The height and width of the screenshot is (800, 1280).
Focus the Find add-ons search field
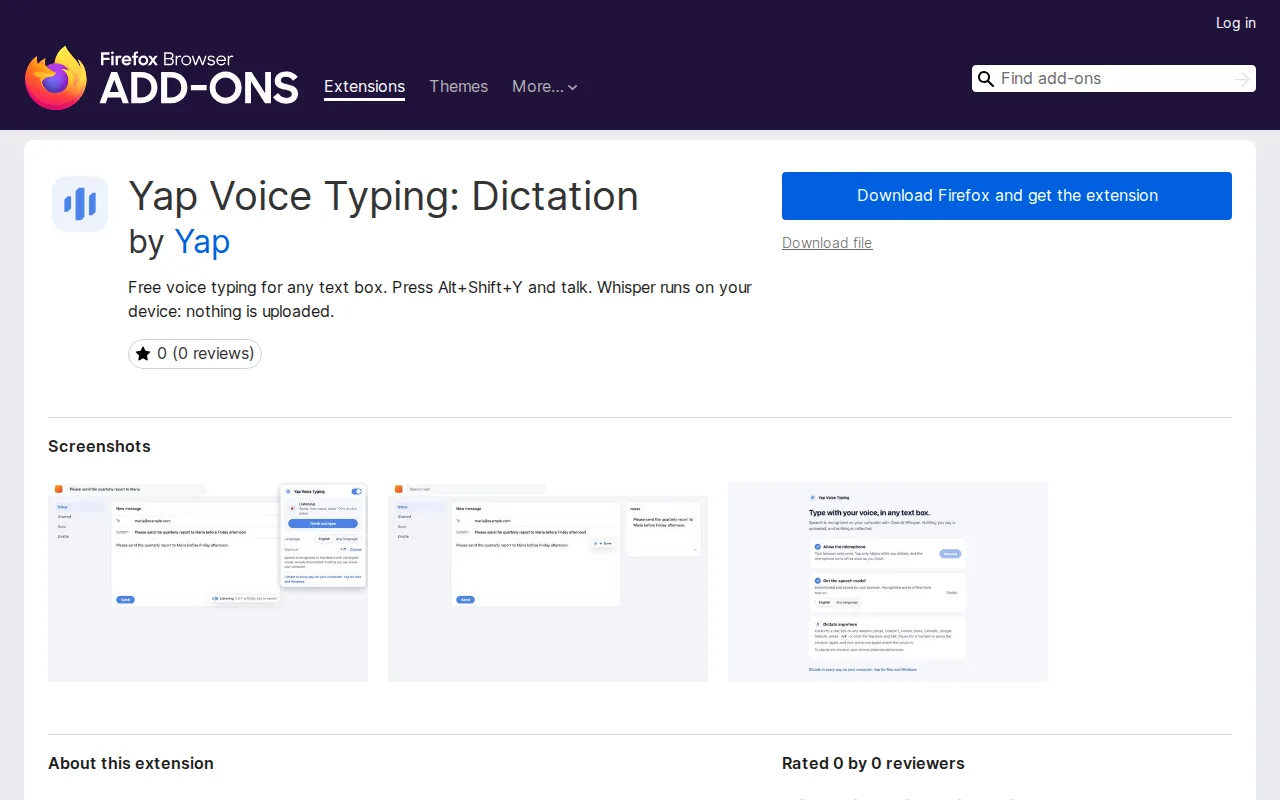coord(1114,79)
